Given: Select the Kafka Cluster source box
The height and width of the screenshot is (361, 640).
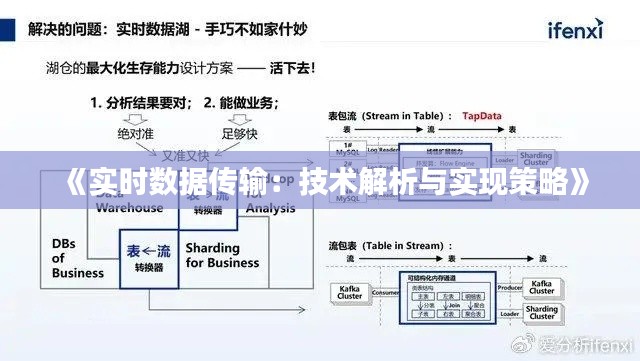Looking at the screenshot, I should 350,293.
